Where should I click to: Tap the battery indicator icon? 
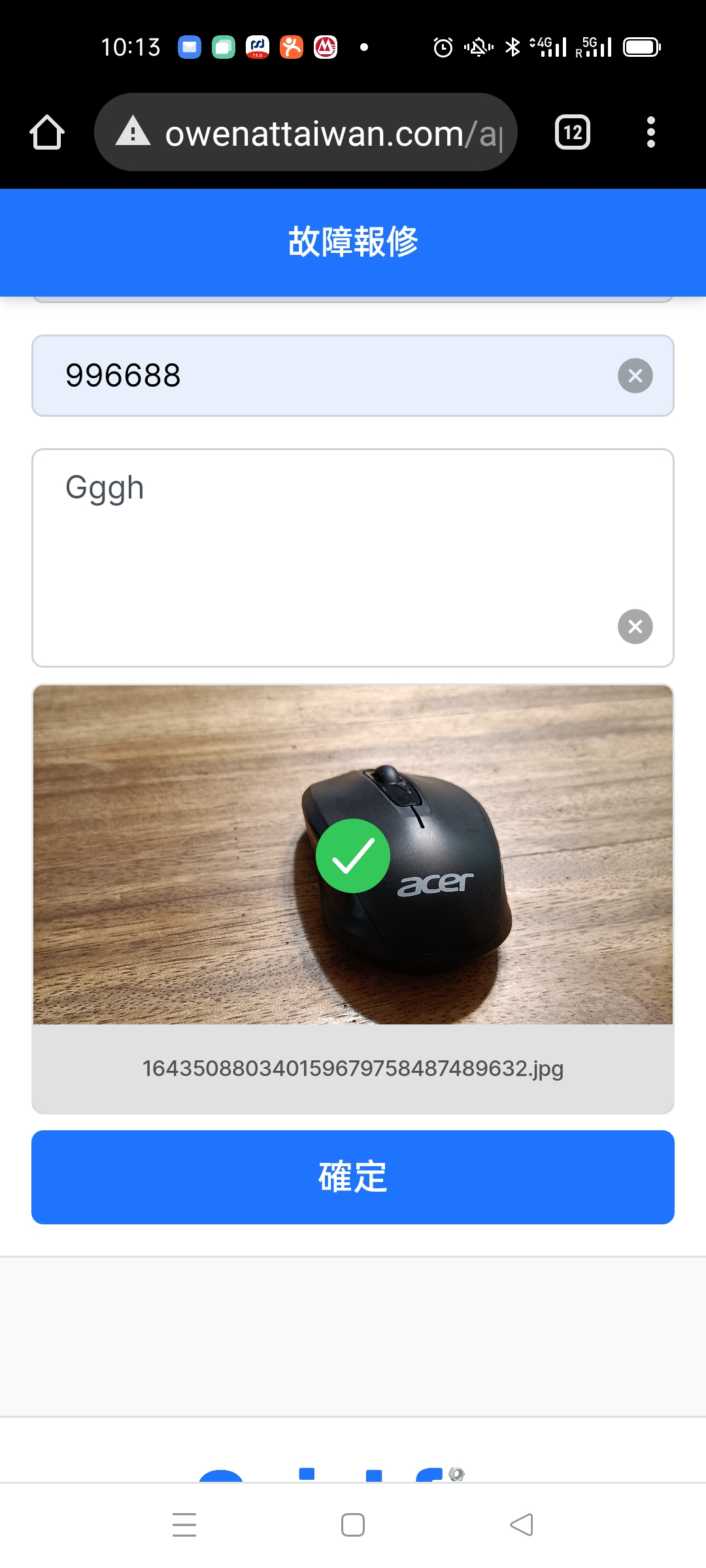point(642,47)
